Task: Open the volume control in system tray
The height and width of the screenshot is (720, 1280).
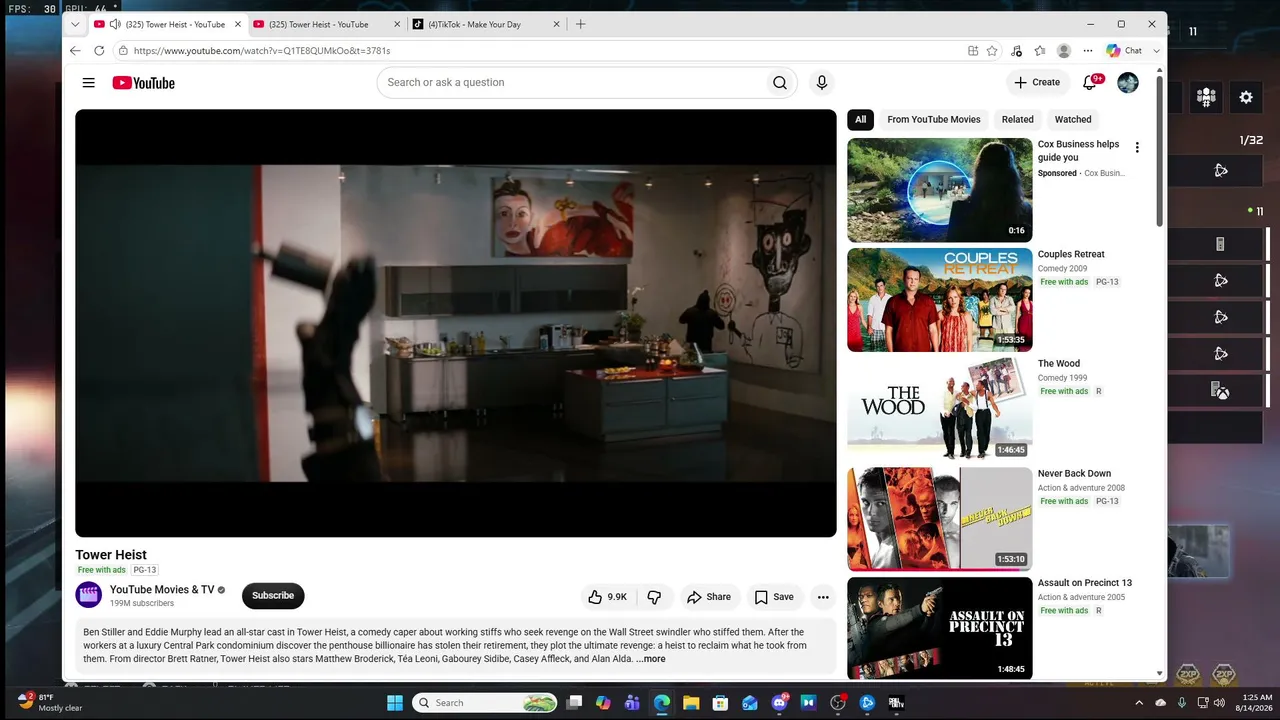Action: tap(1221, 703)
